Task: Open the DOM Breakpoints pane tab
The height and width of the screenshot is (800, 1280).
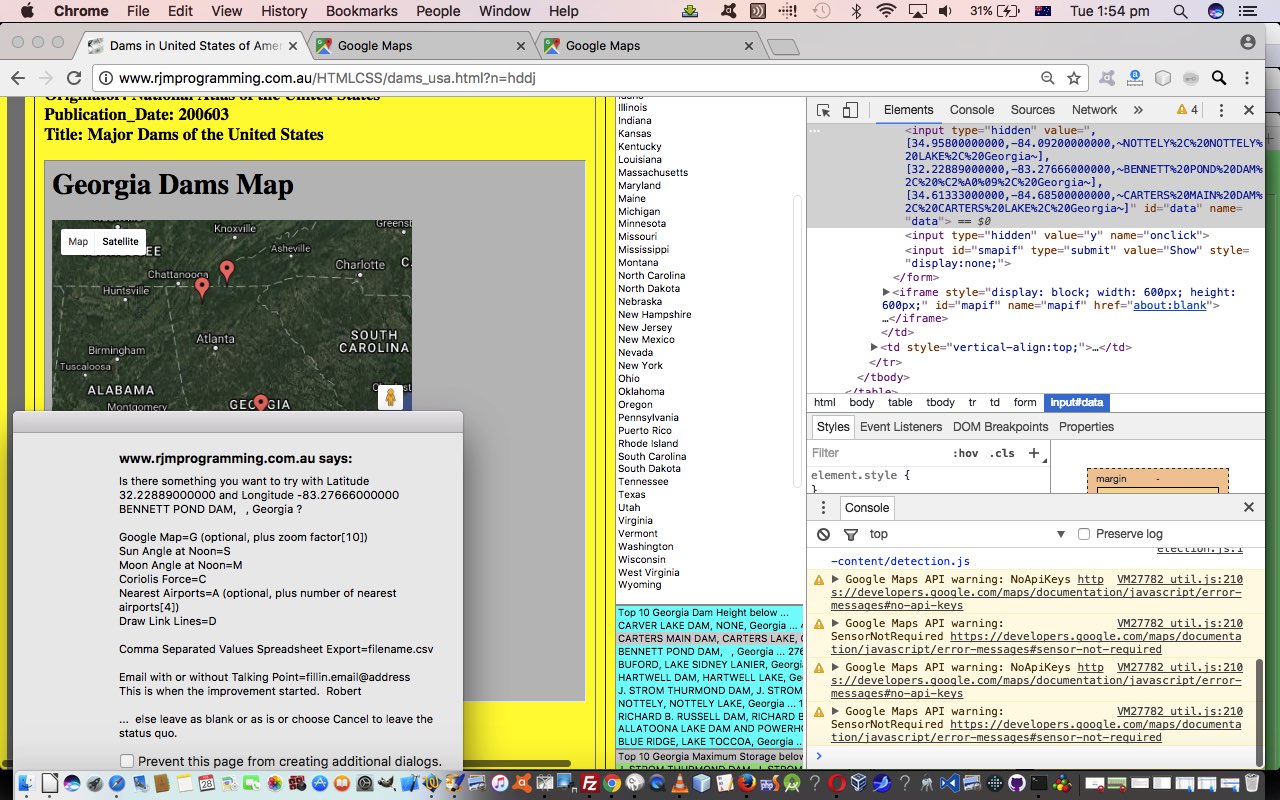Action: click(1001, 427)
